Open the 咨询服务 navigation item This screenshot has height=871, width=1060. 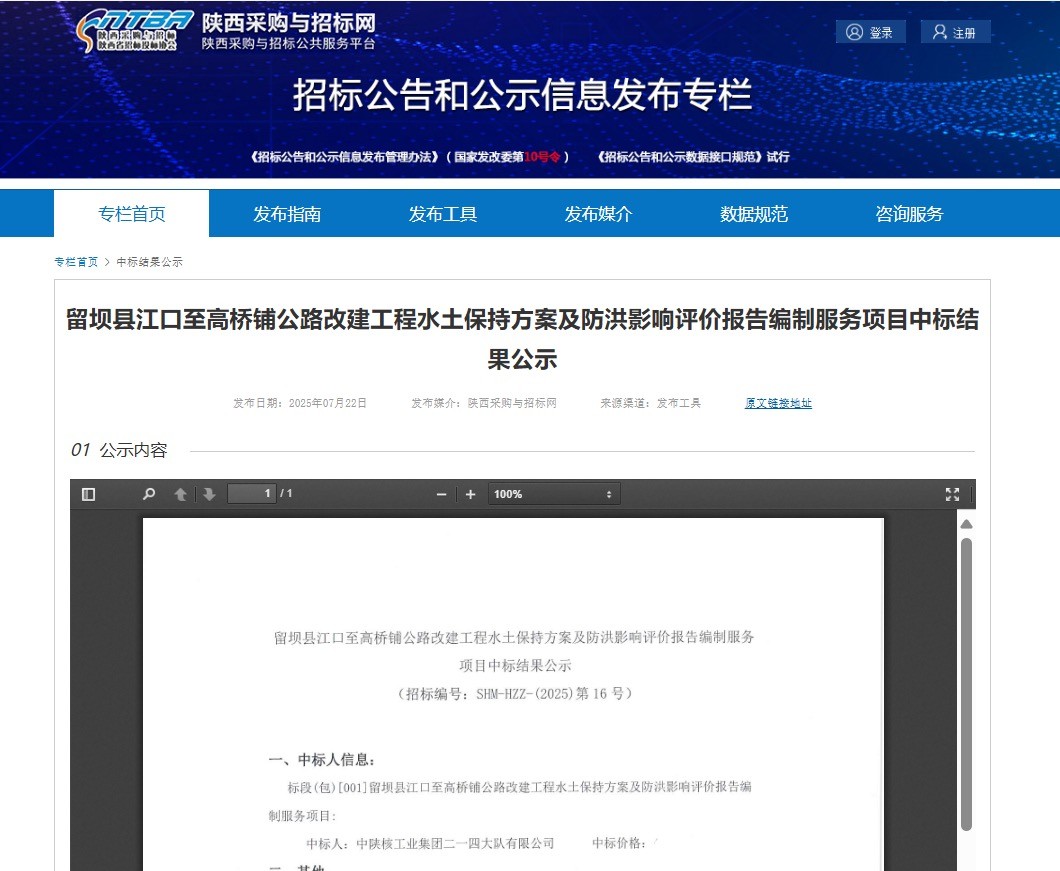click(909, 214)
